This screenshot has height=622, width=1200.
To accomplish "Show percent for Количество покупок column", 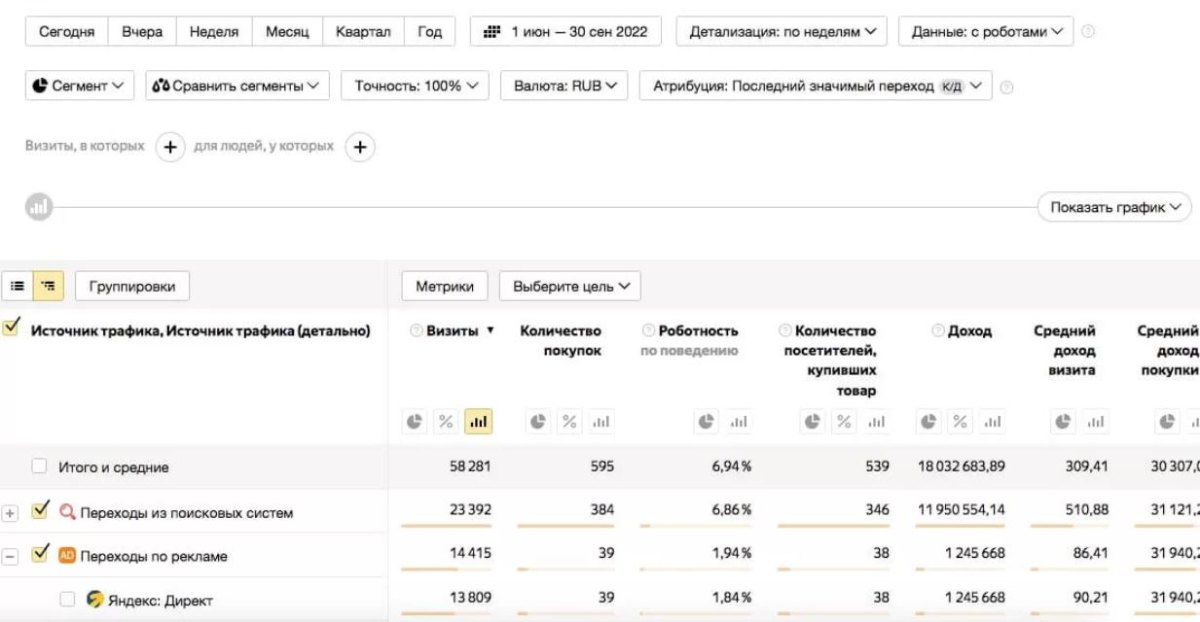I will 569,422.
